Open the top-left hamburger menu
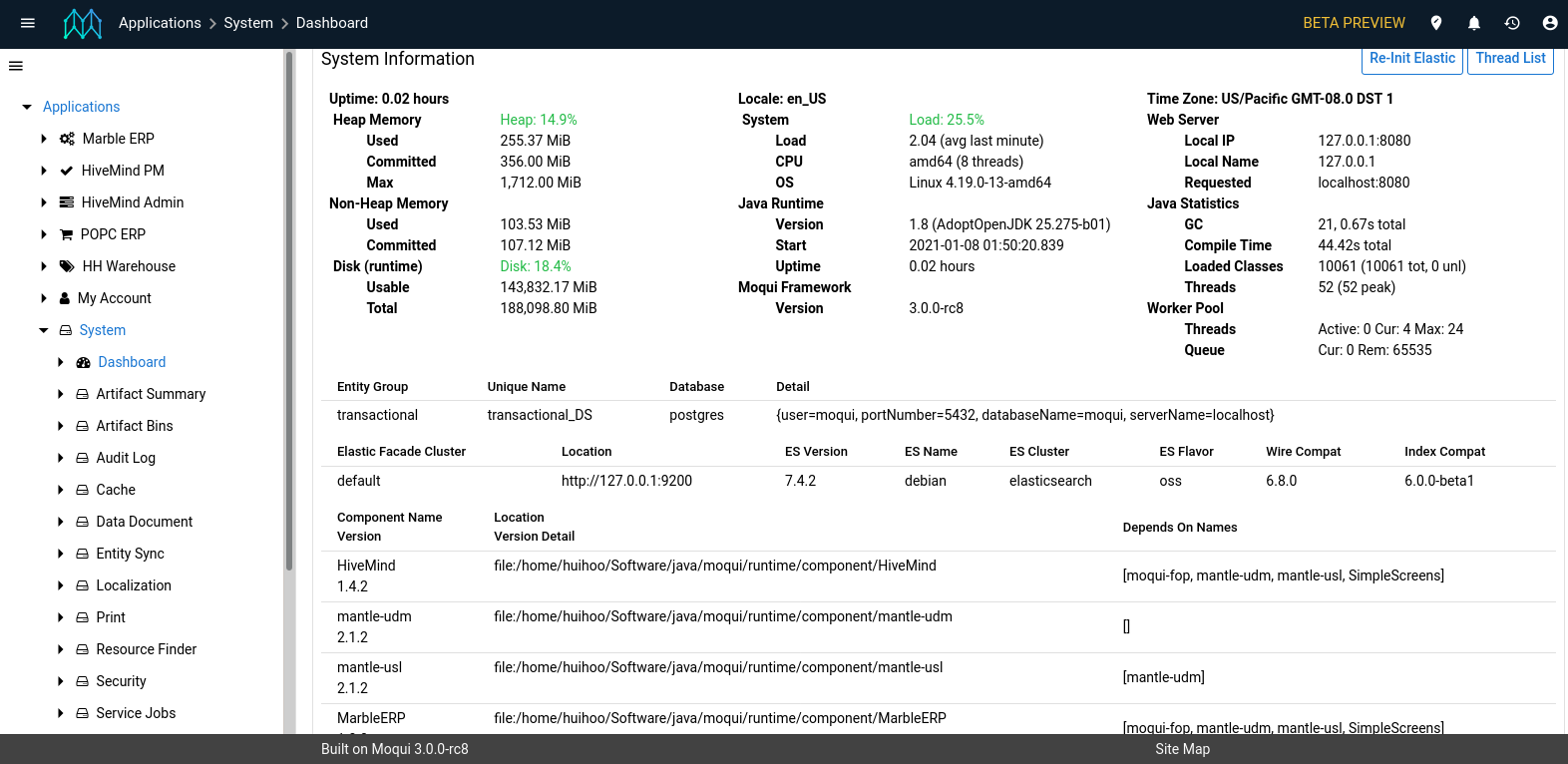Screen dimensions: 1568x764 [28, 23]
